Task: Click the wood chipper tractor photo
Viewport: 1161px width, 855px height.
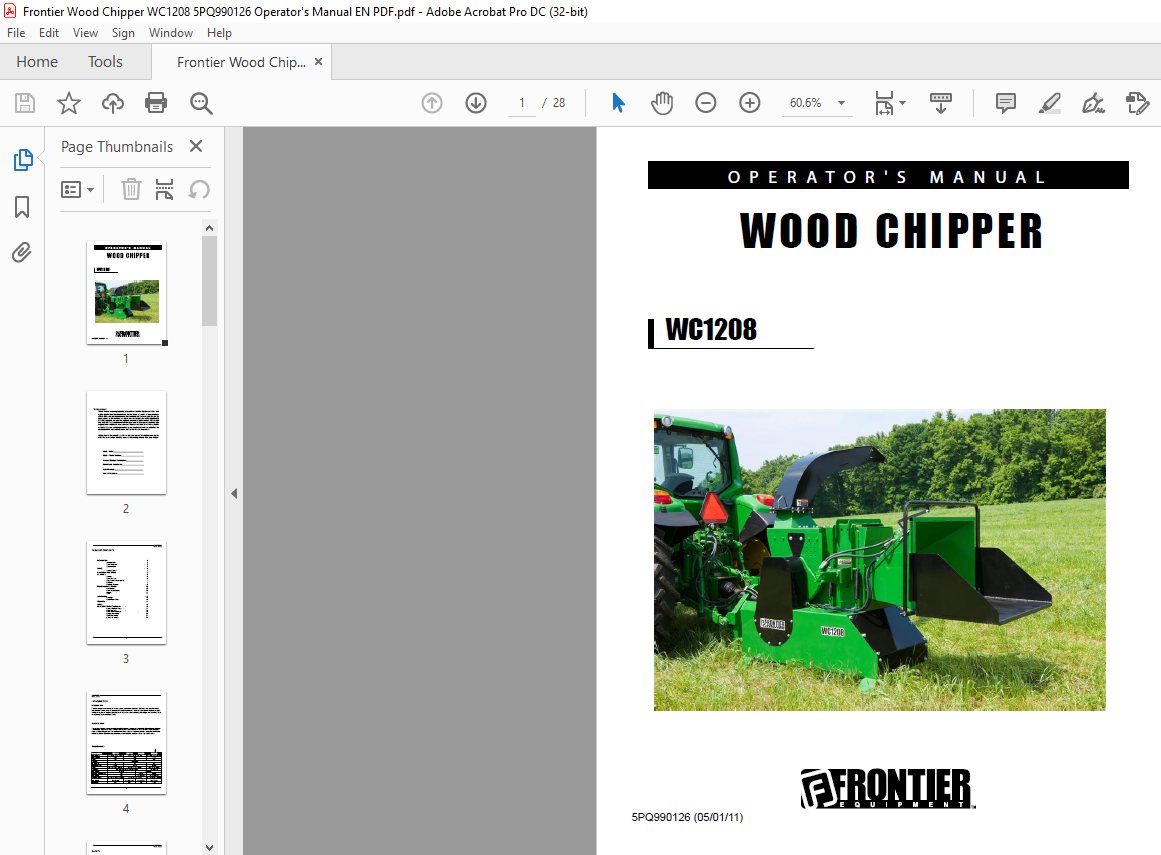Action: (x=880, y=560)
